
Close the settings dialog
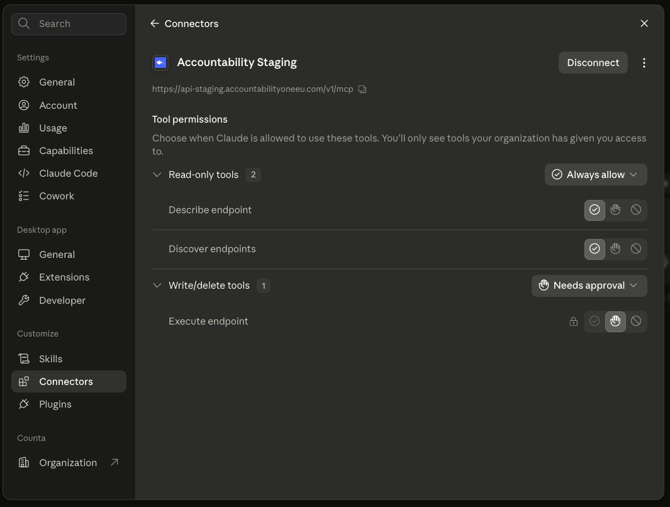point(644,23)
